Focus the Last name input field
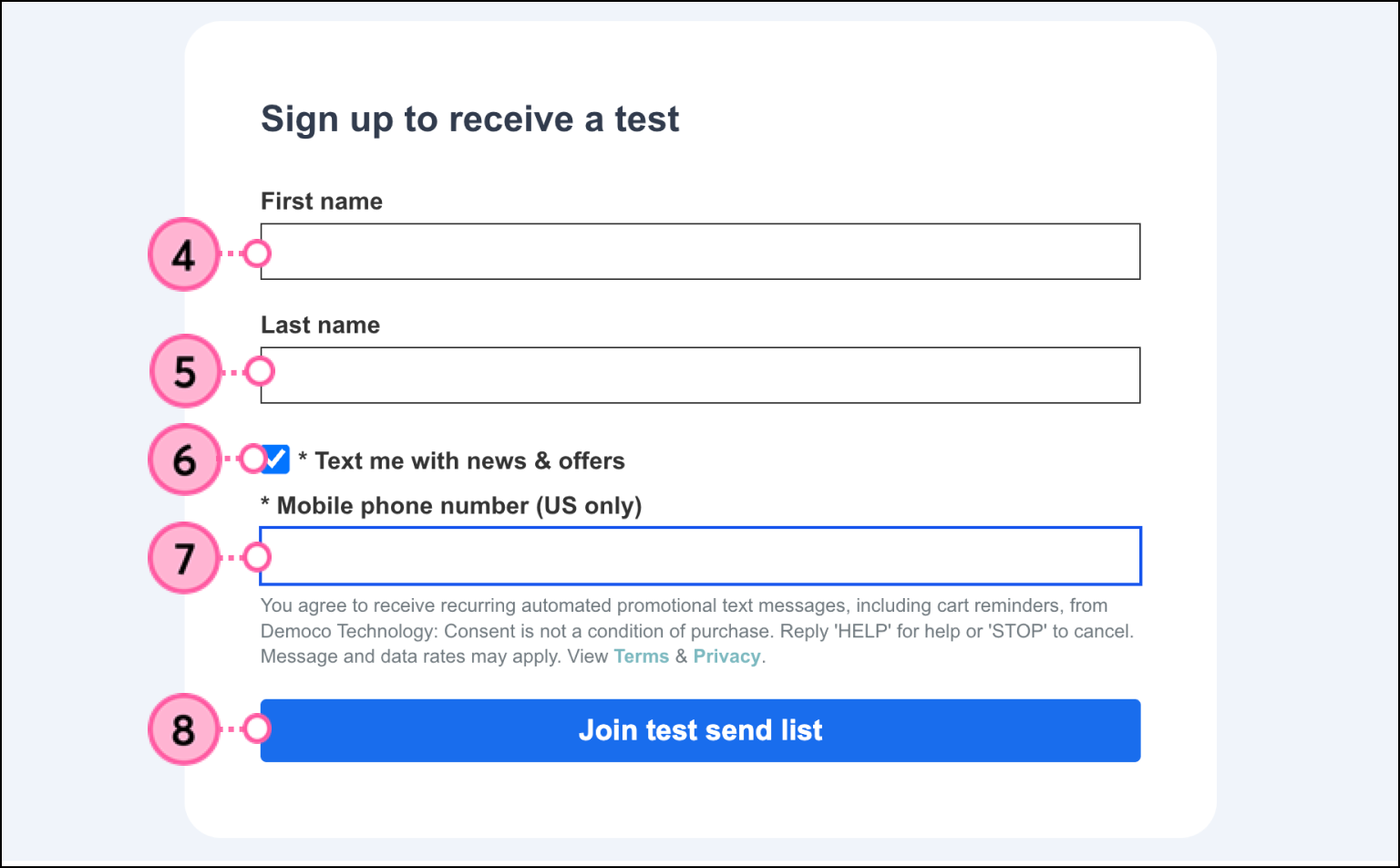This screenshot has width=1400, height=868. point(700,375)
